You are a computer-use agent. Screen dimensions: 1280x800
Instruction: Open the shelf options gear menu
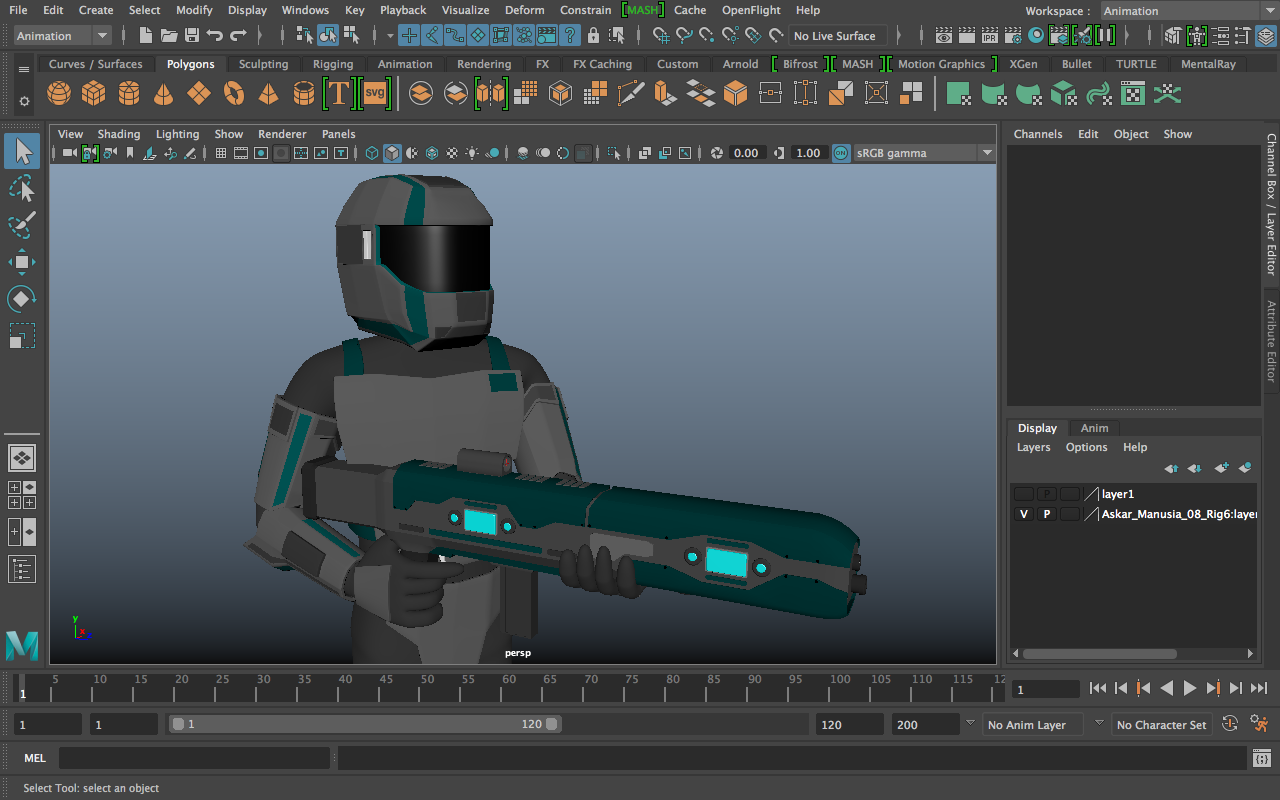pos(24,101)
